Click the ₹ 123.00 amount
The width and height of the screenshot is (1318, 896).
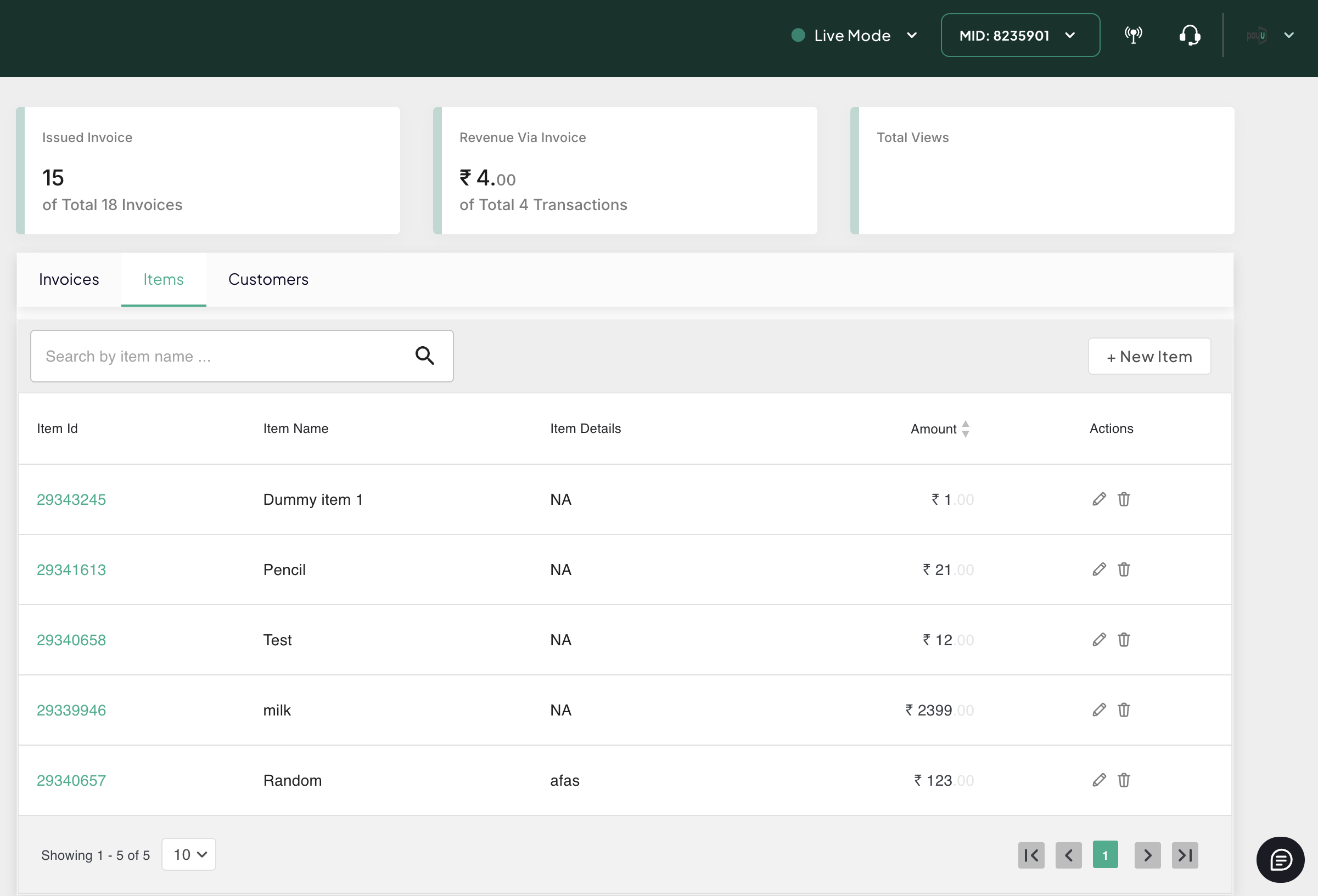(944, 780)
